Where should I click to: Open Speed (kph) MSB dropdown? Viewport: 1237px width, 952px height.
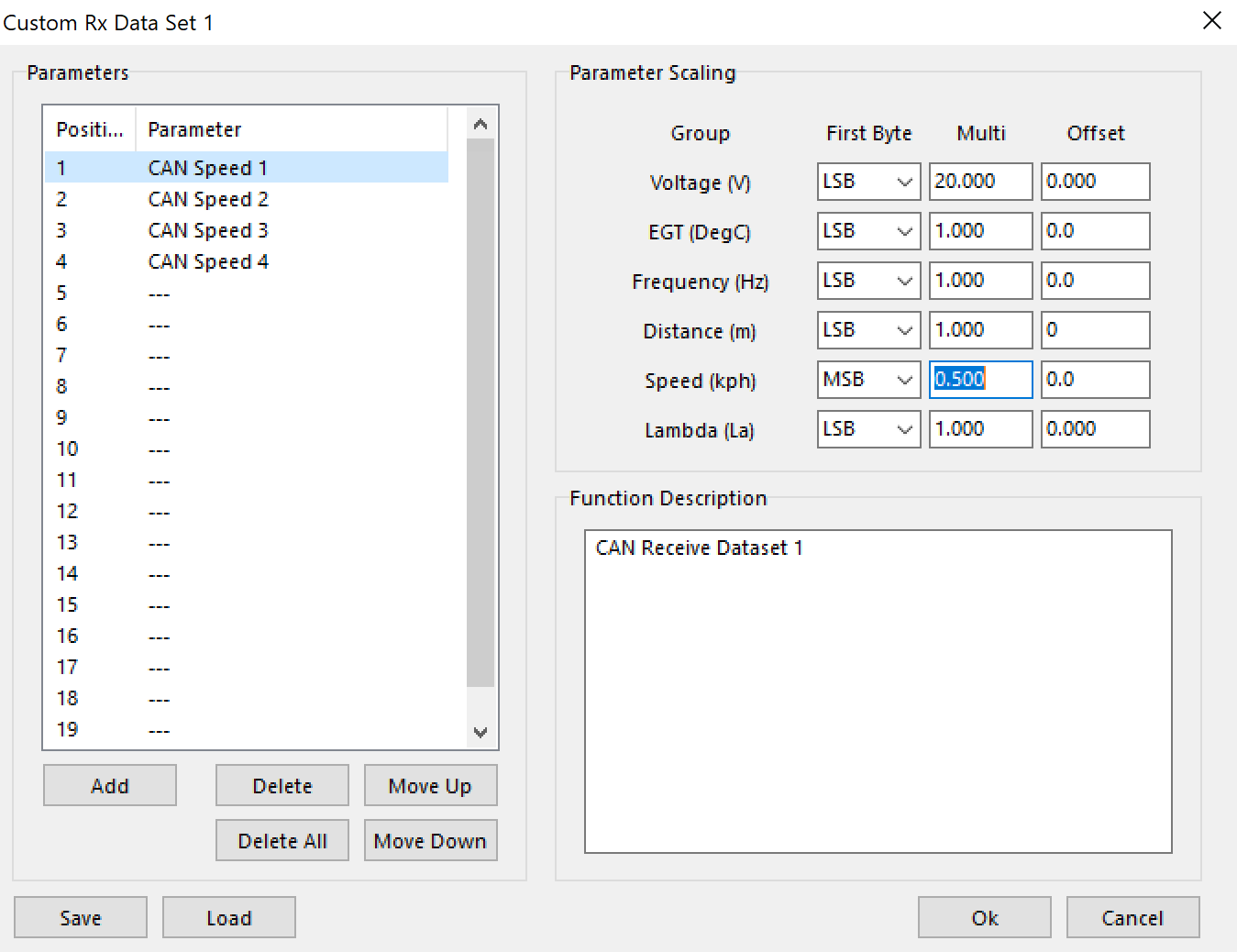point(868,380)
